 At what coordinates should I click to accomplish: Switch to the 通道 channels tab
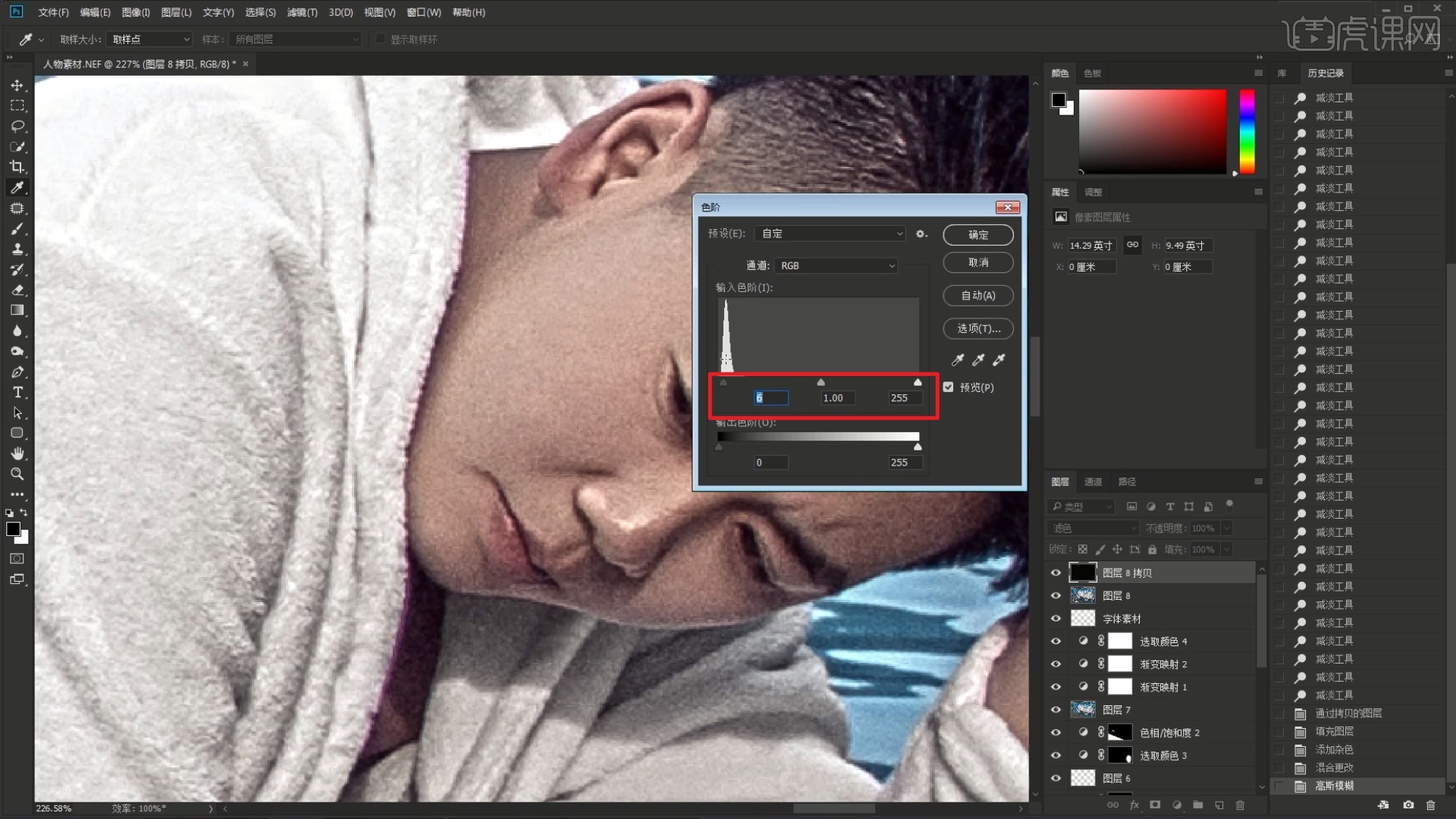click(1093, 482)
